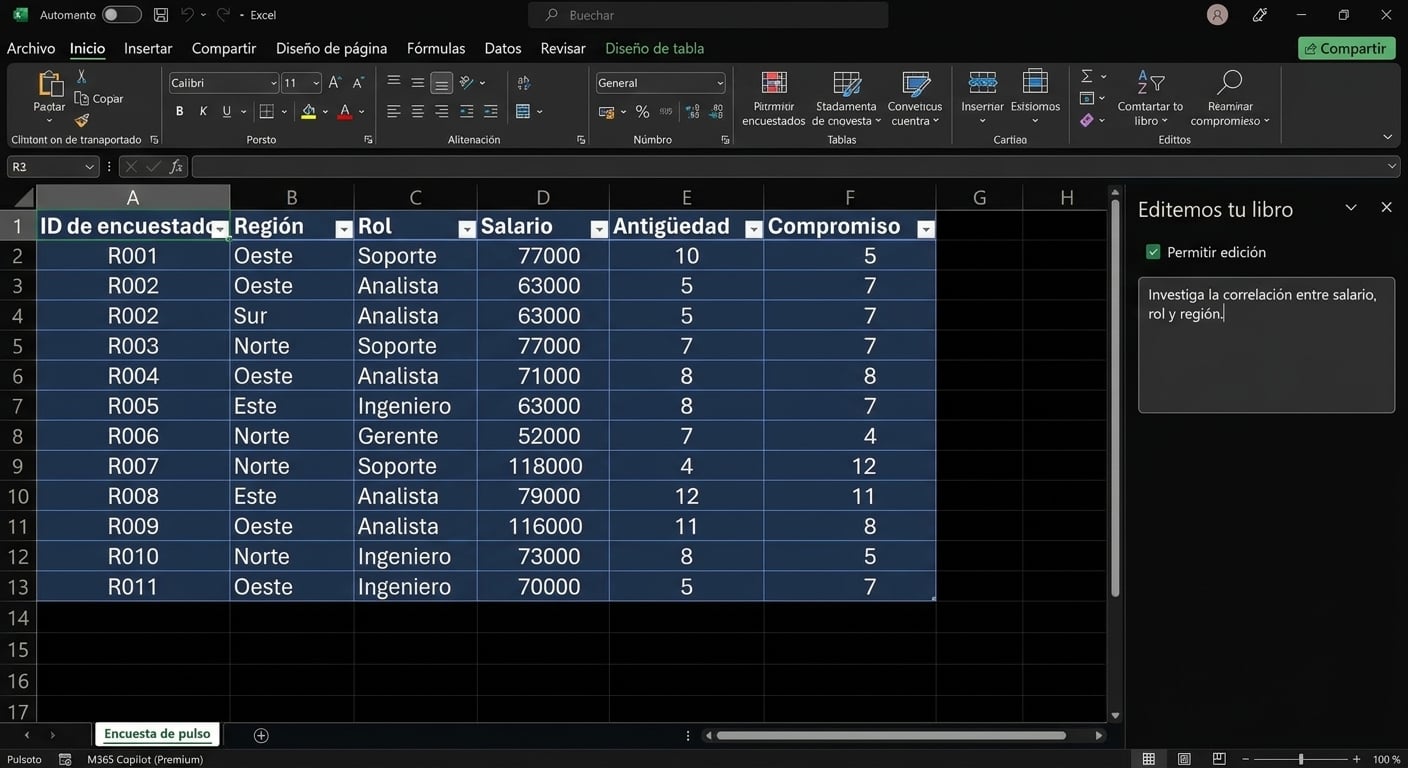Toggle italic K formatting
The width and height of the screenshot is (1408, 768).
point(203,112)
